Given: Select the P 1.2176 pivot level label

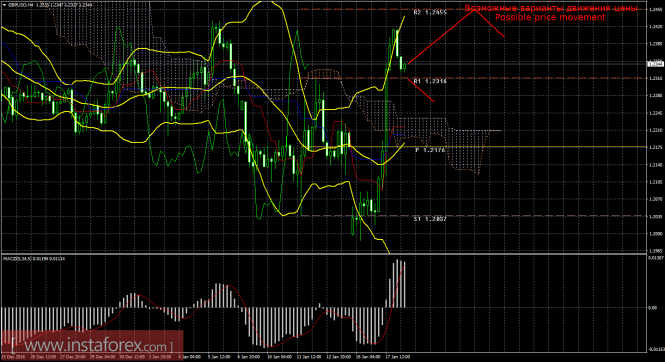Looking at the screenshot, I should pyautogui.click(x=430, y=150).
